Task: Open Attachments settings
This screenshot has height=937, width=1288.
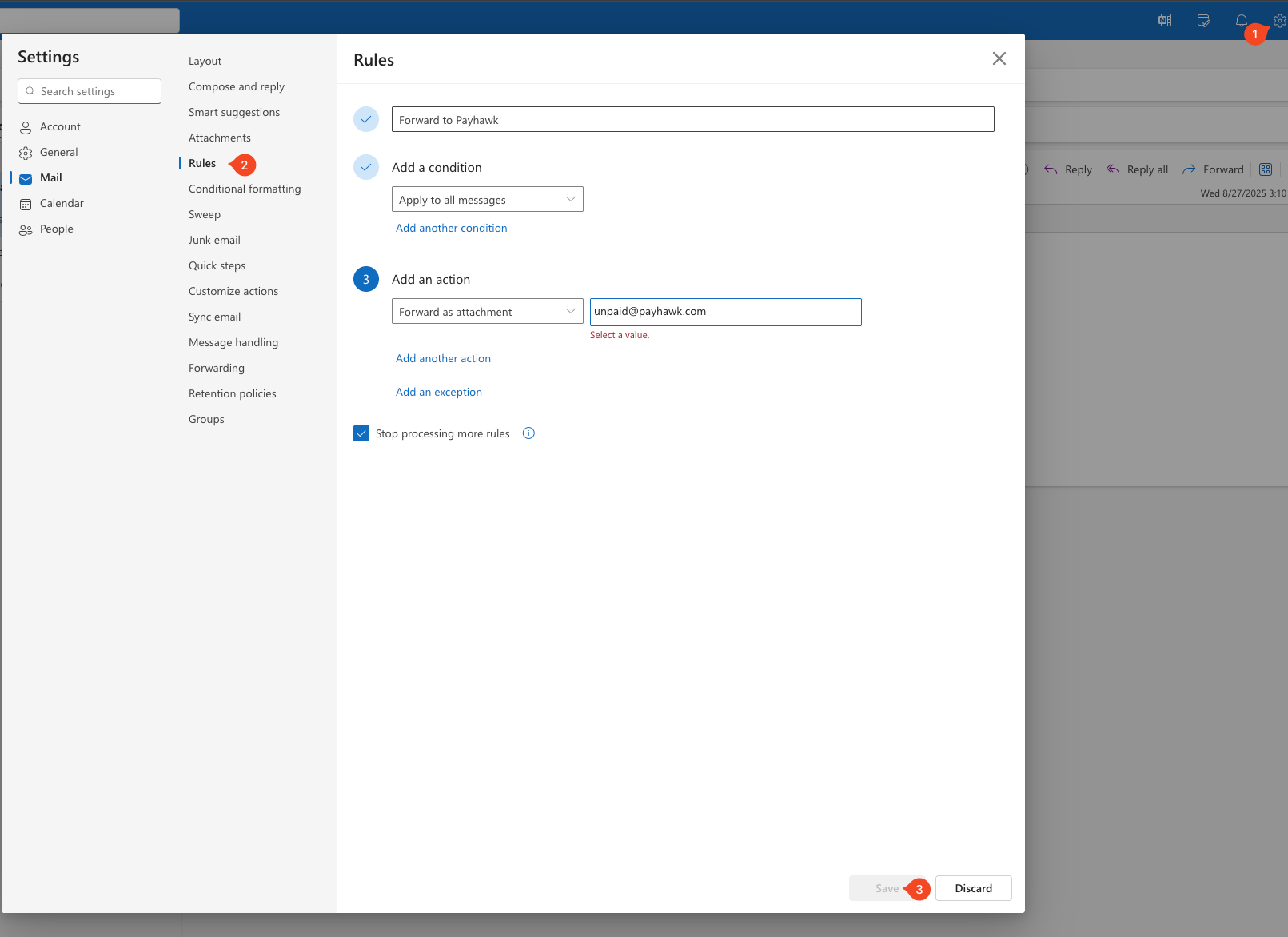Action: (220, 138)
